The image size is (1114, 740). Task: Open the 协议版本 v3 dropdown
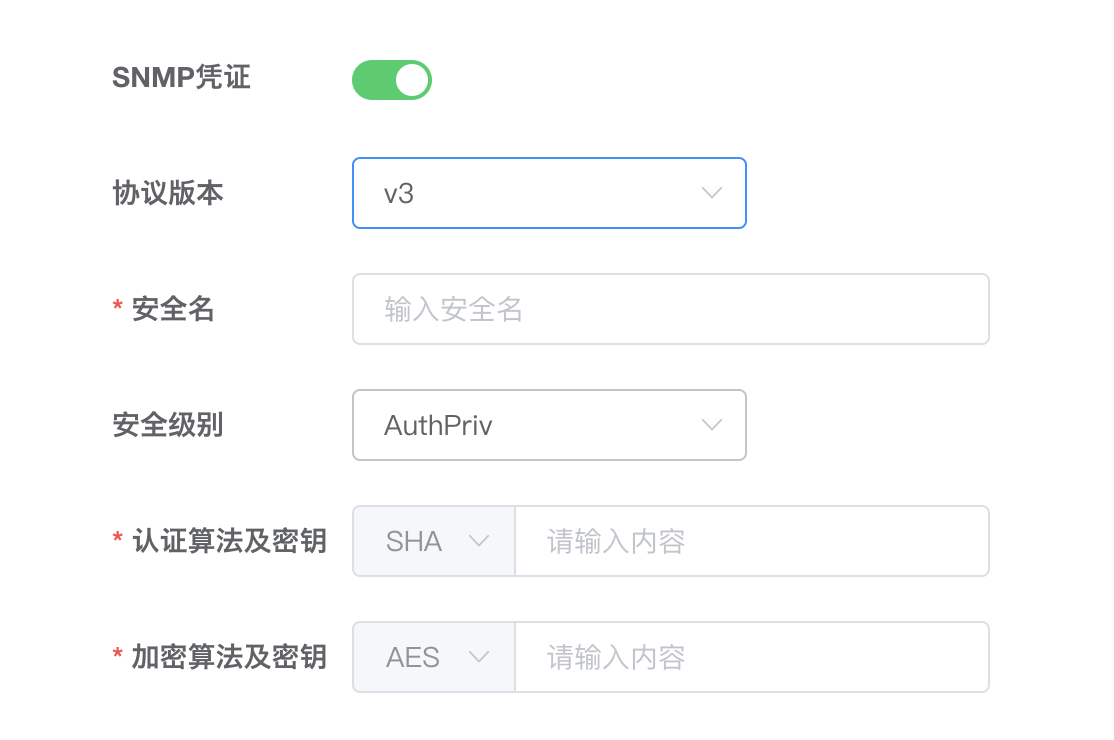click(x=549, y=193)
